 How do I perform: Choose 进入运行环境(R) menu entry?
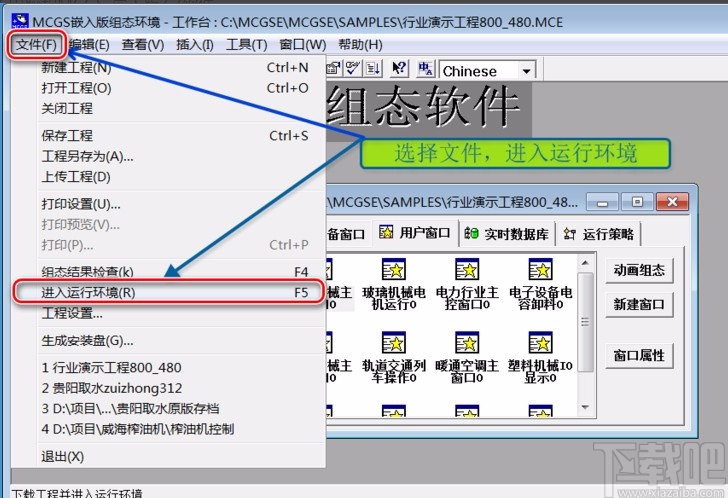(x=168, y=292)
